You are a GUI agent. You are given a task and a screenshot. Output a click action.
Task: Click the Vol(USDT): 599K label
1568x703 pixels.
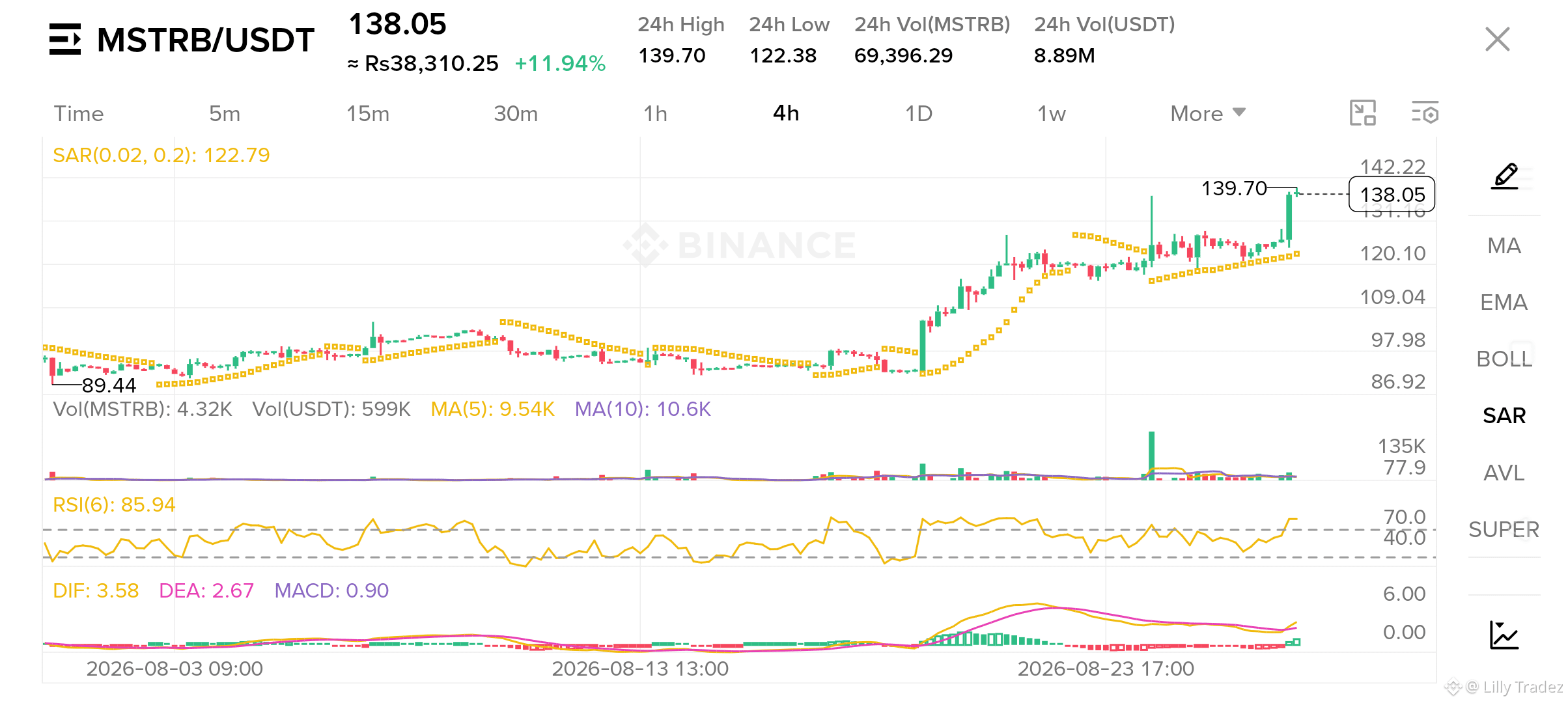(331, 409)
